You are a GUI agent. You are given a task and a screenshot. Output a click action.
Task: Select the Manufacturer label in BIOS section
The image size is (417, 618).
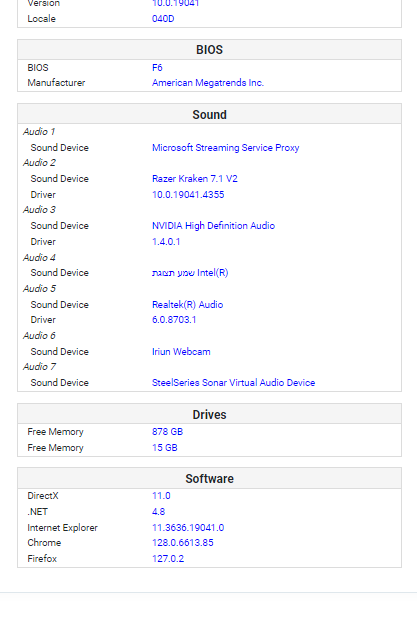pos(56,83)
